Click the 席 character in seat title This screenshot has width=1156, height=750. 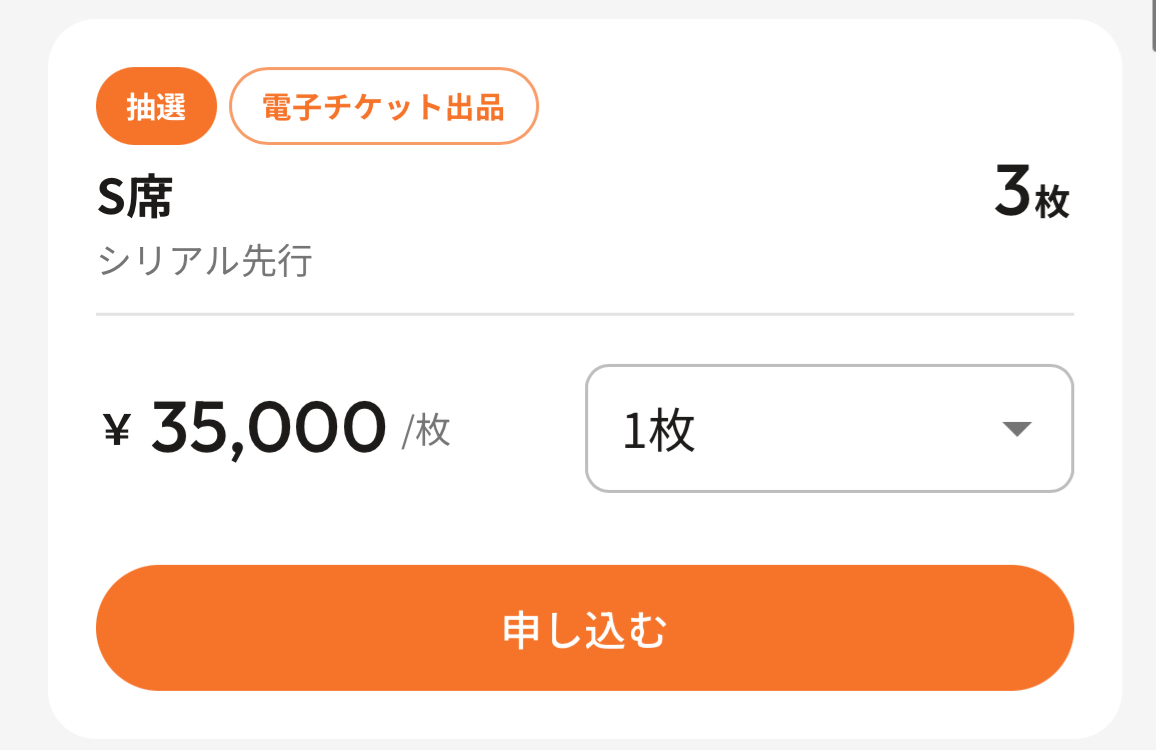148,197
